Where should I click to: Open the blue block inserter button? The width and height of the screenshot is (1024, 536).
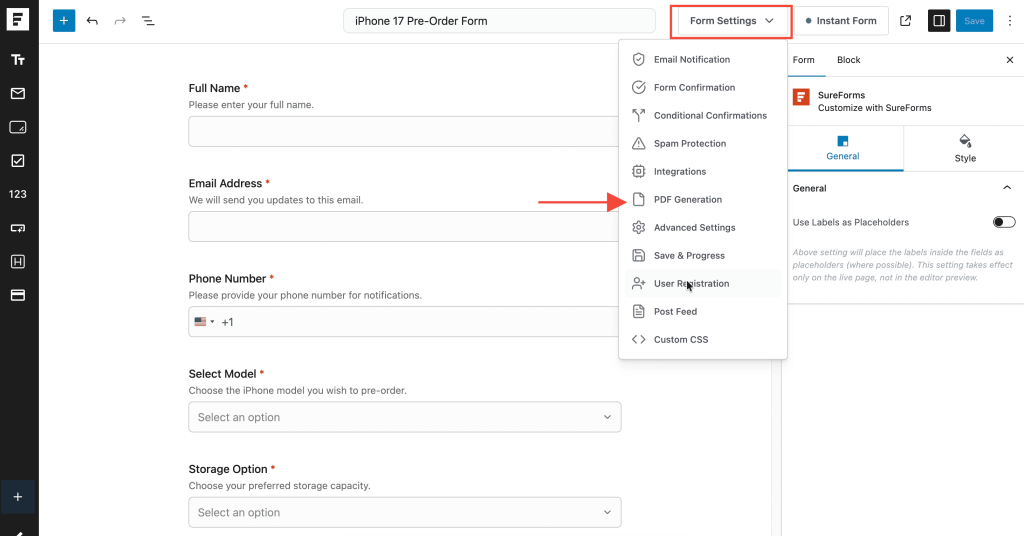pos(64,21)
